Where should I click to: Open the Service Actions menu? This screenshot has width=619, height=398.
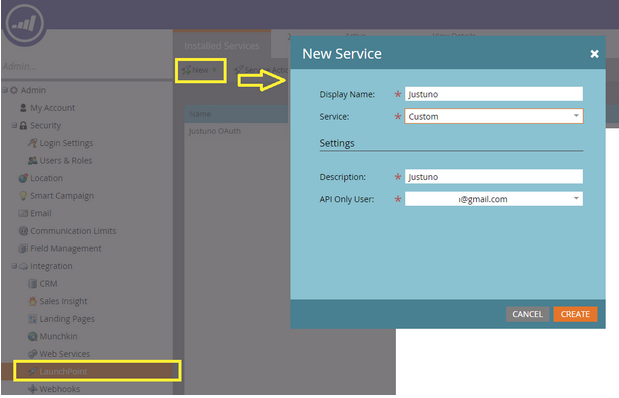(x=261, y=70)
